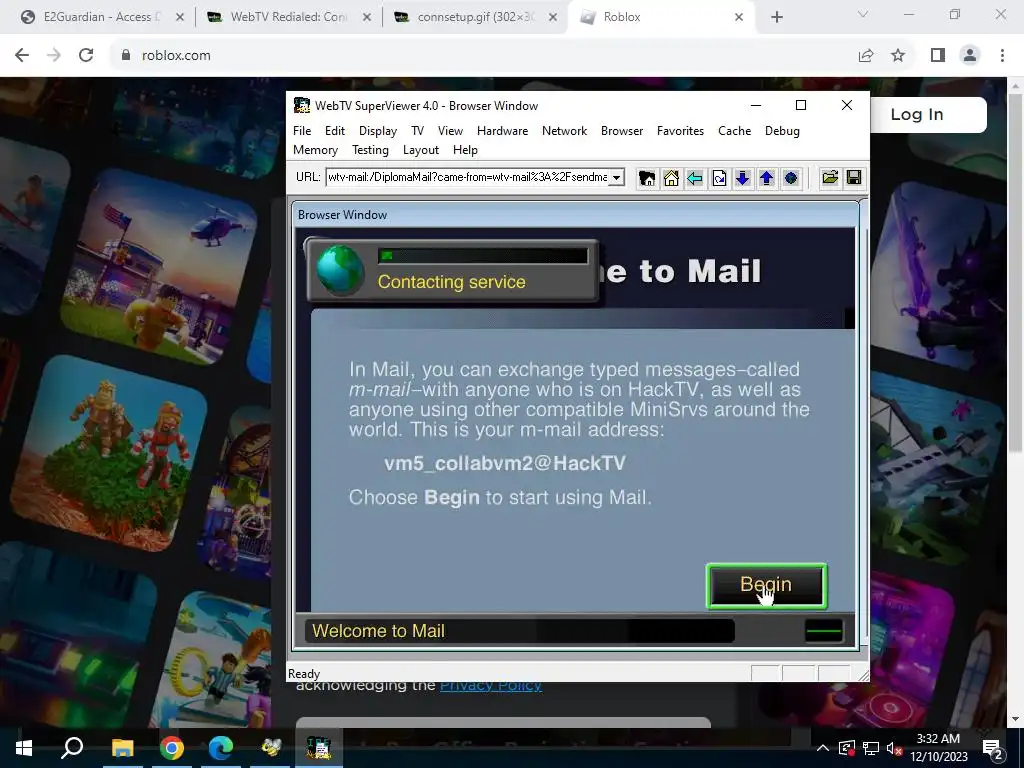1024x768 pixels.
Task: Click the Log In button on Roblox page
Action: 928,115
